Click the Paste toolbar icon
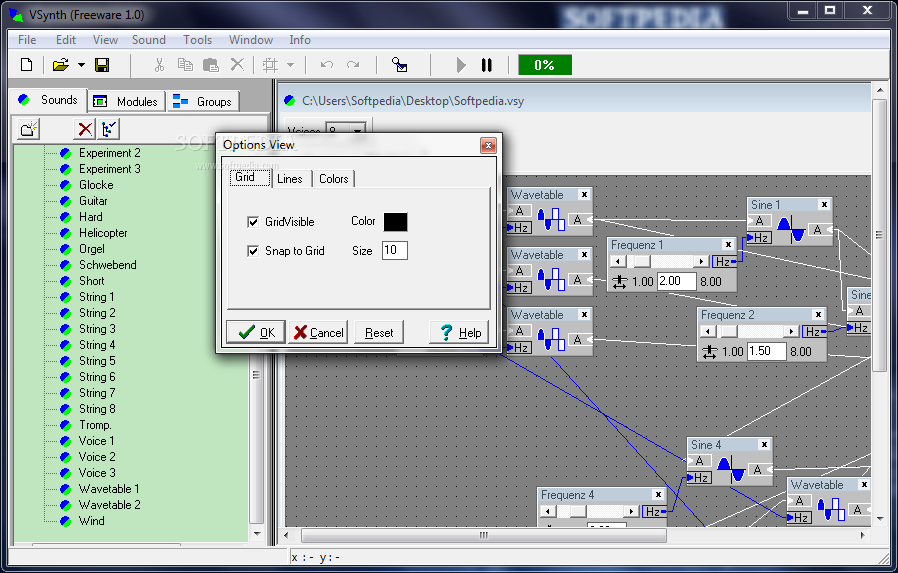898x573 pixels. pos(211,65)
